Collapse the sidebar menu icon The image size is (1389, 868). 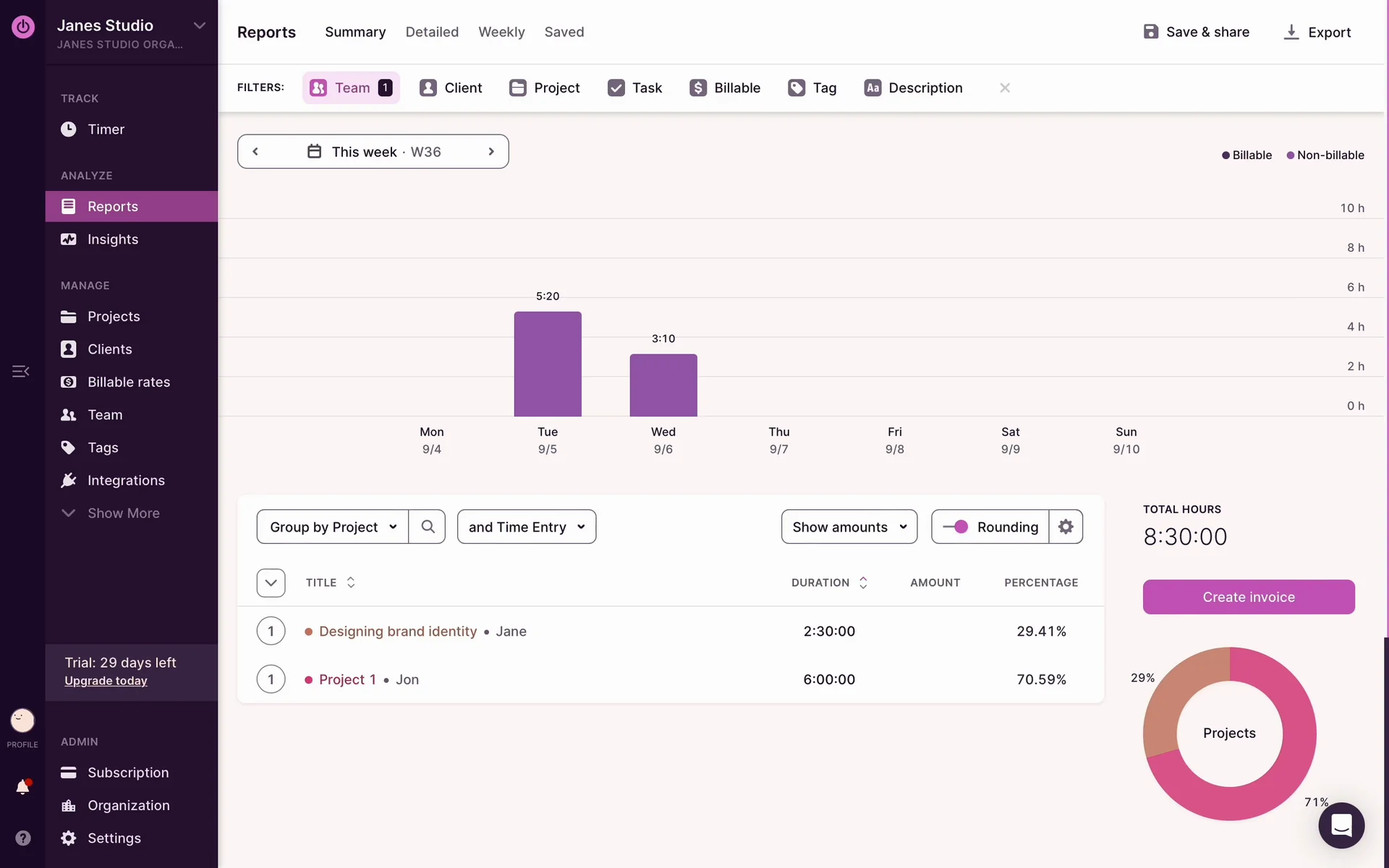pos(20,371)
